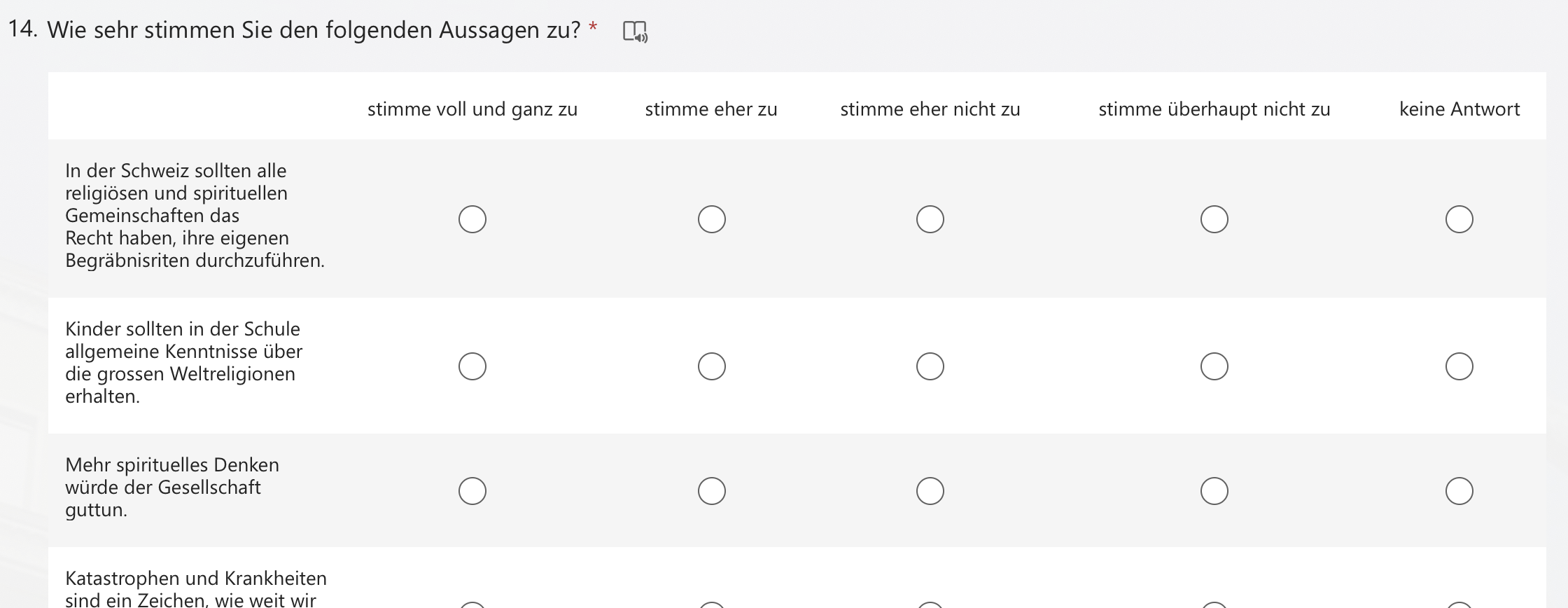The width and height of the screenshot is (1568, 608).
Task: Choose 'stimme überhaupt nicht zu' for Begräbnisriten row
Action: click(x=1214, y=219)
